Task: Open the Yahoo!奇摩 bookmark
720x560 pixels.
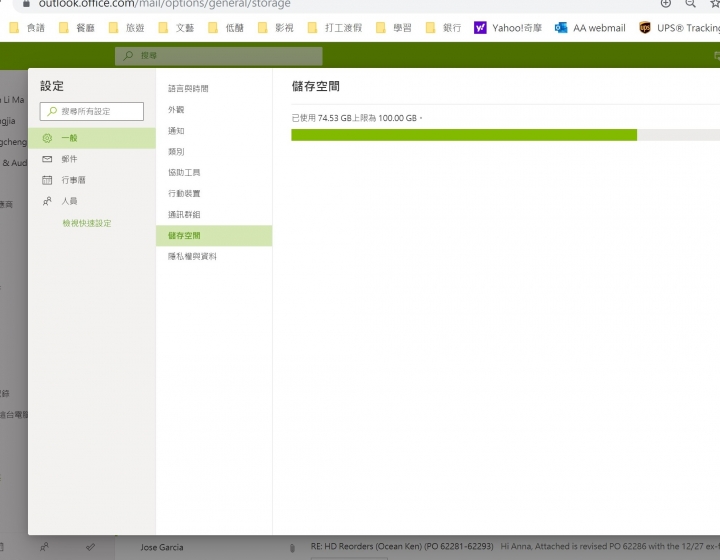Action: click(508, 28)
